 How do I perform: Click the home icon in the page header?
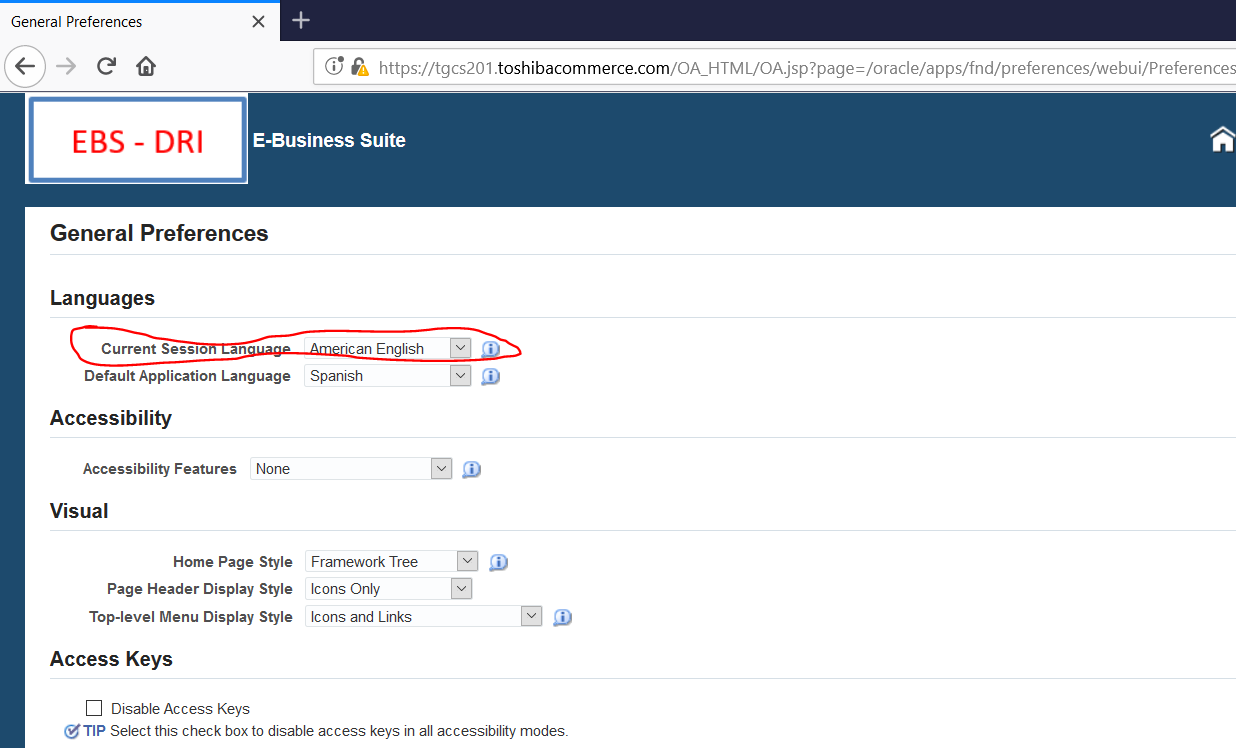point(1222,139)
